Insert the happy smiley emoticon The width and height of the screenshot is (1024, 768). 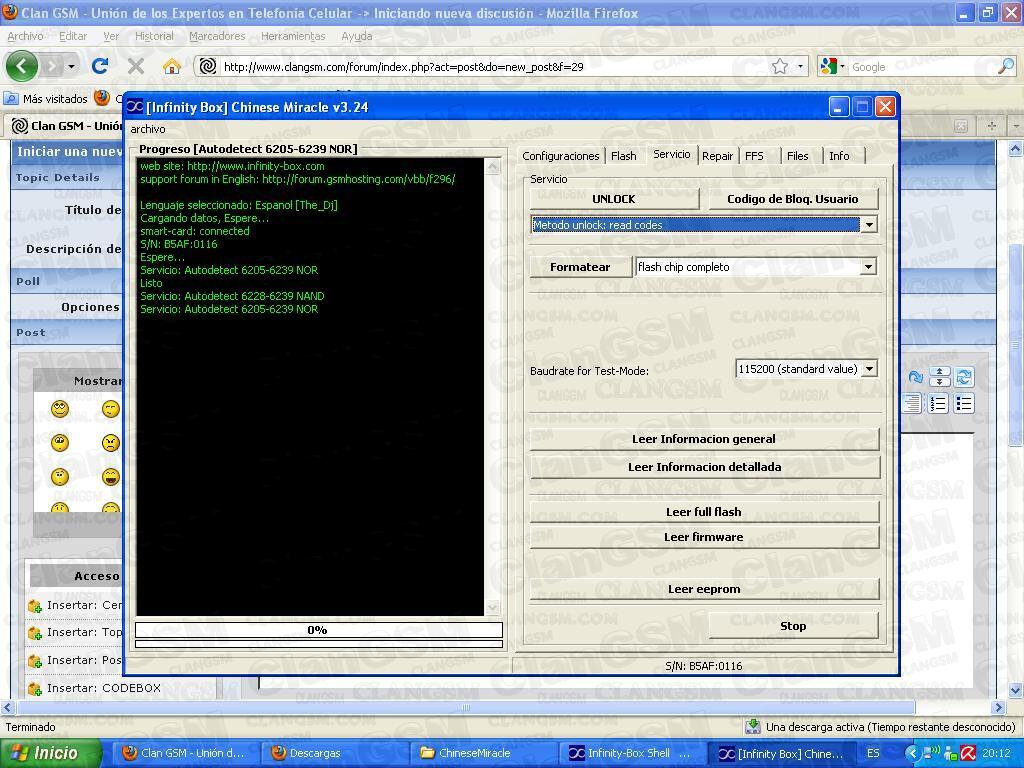tap(59, 409)
